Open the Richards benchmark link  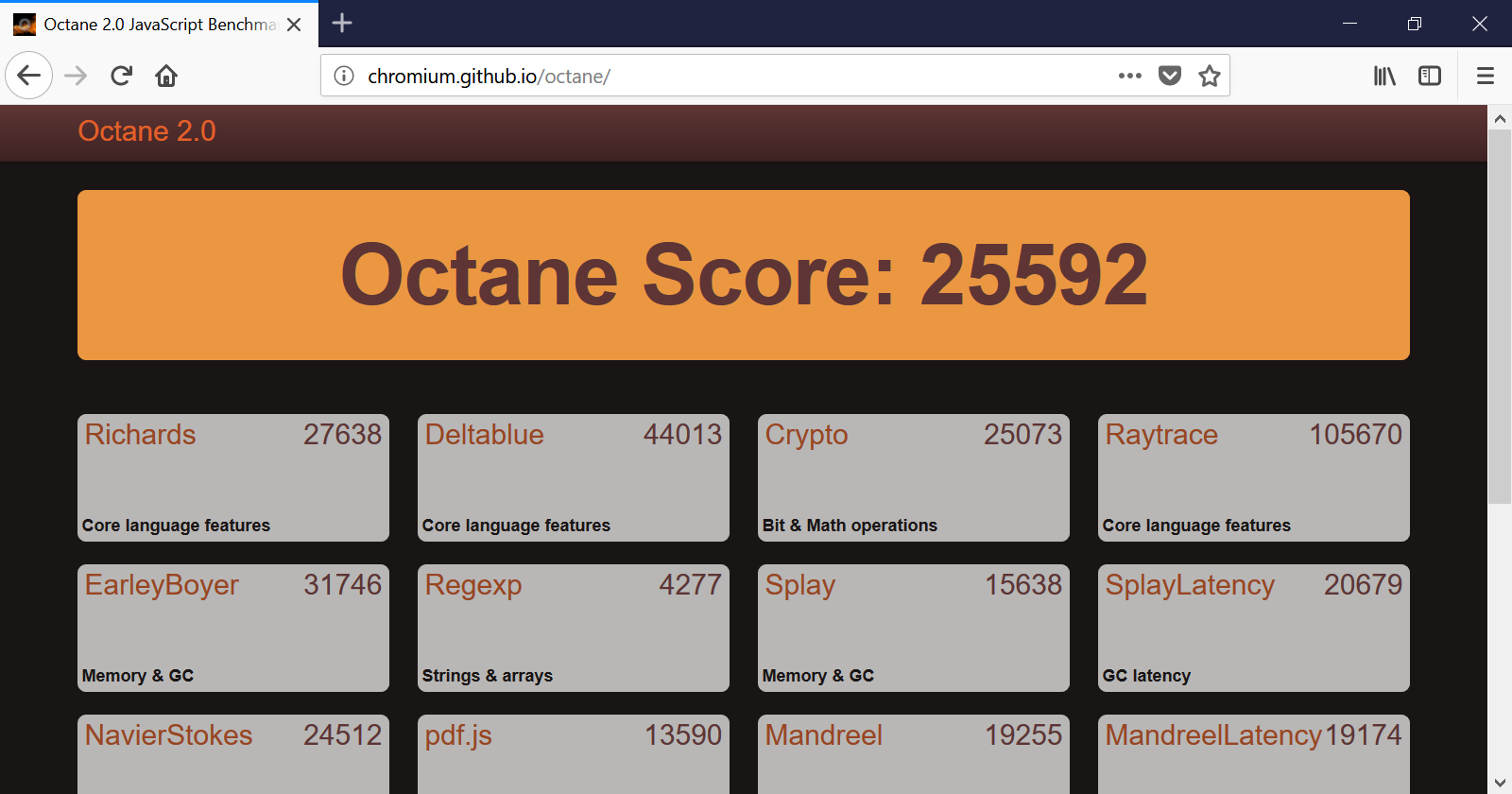coord(140,435)
